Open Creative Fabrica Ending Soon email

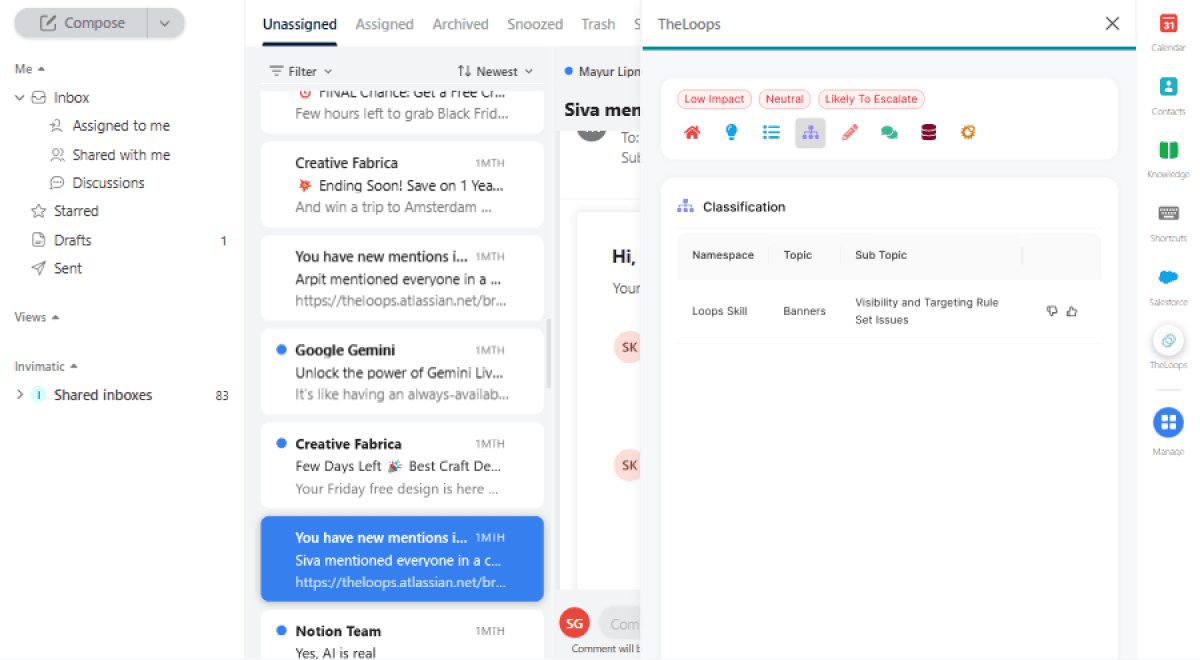[402, 184]
